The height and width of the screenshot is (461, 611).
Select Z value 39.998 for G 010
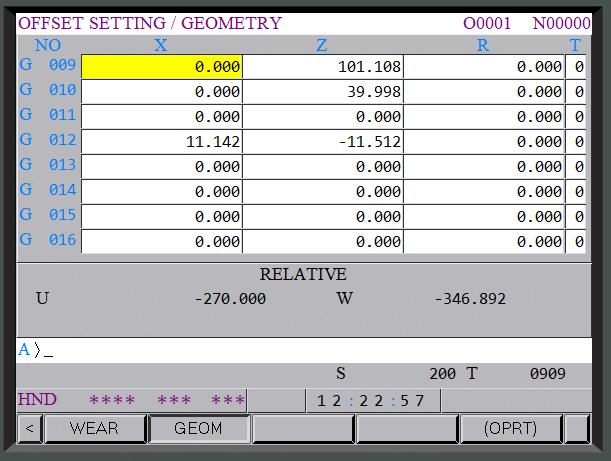[x=323, y=92]
